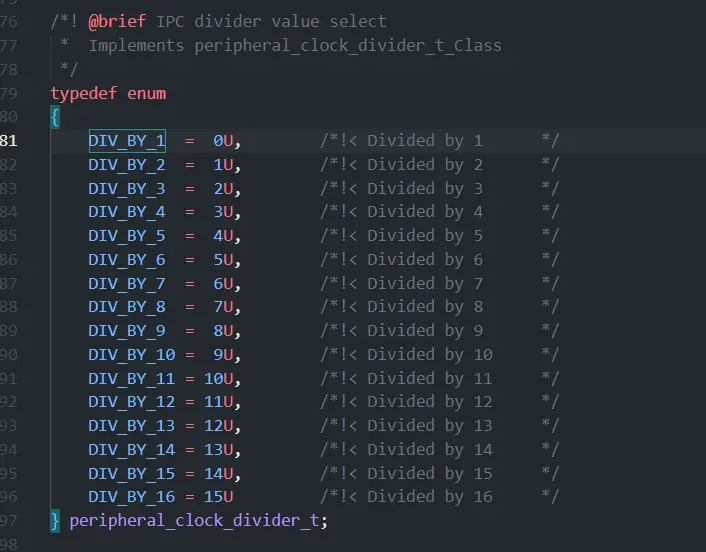Click the closing brace before peripheral_clock_divider_t
Image resolution: width=706 pixels, height=552 pixels.
click(55, 520)
